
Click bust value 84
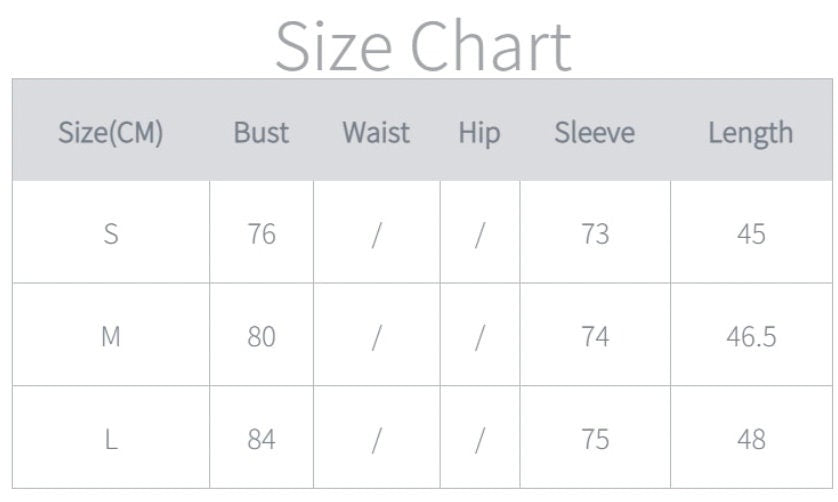tap(261, 439)
